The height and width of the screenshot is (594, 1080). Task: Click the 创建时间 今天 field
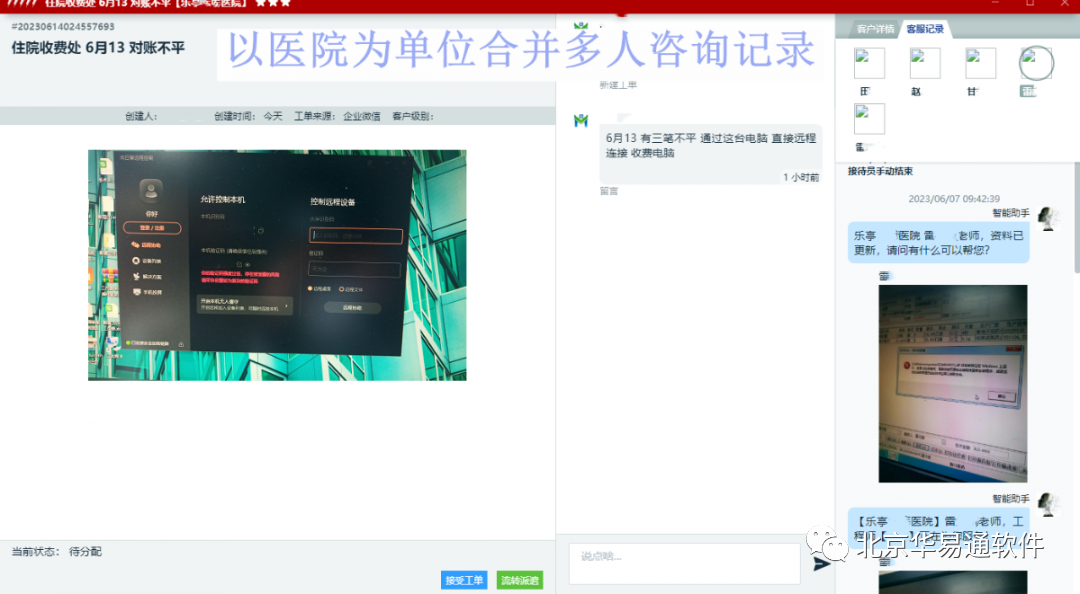248,116
